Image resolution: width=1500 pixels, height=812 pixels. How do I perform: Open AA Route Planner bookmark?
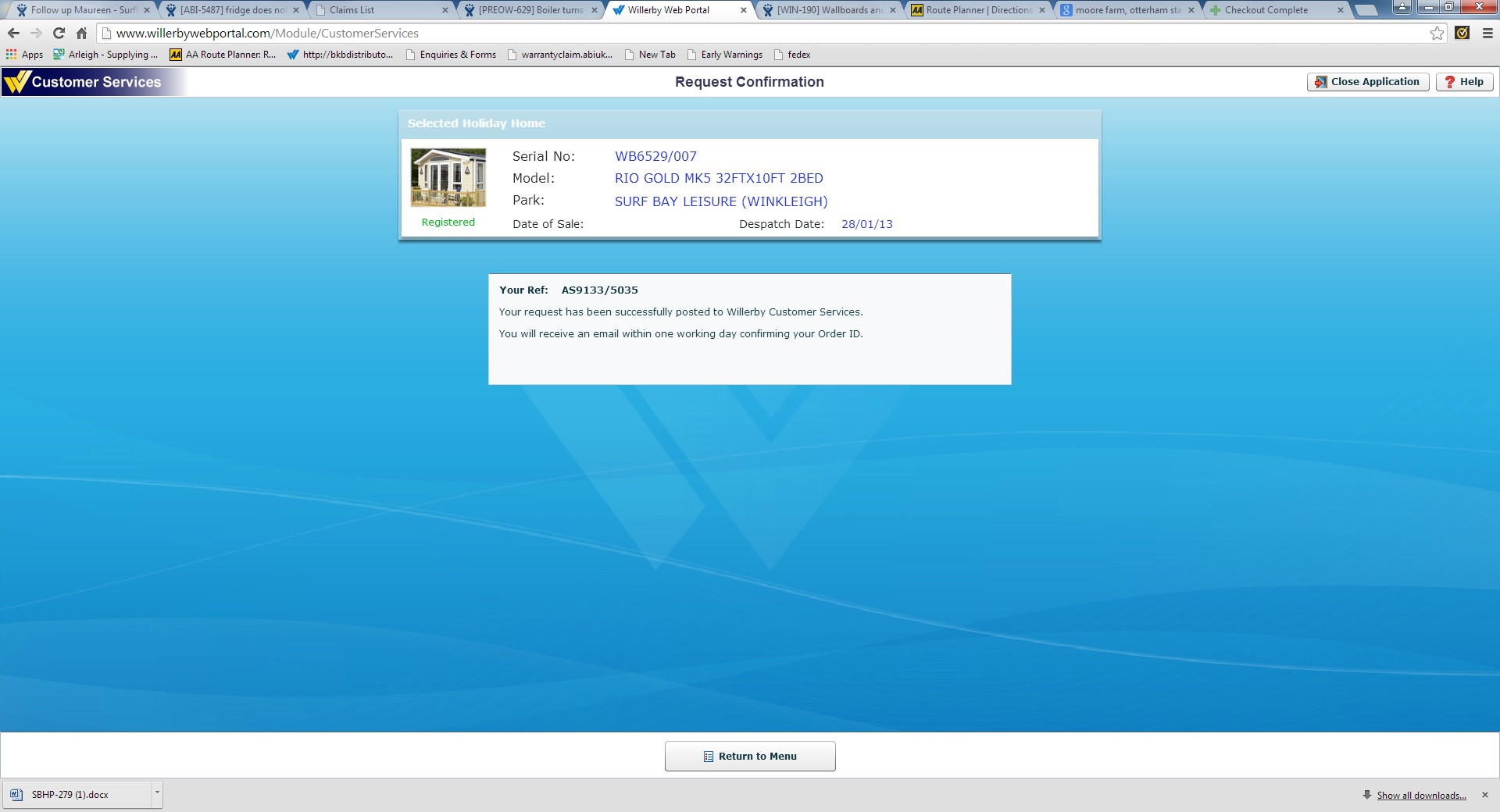223,55
